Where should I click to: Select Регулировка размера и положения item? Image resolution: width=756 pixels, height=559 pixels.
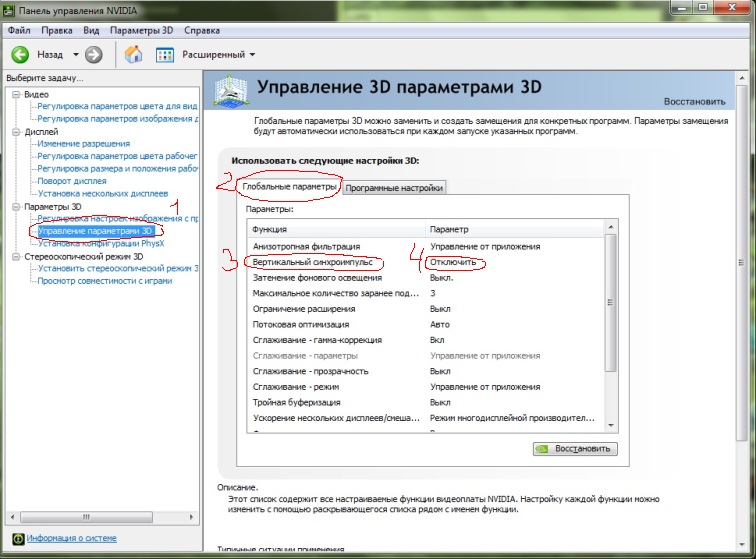click(x=117, y=169)
